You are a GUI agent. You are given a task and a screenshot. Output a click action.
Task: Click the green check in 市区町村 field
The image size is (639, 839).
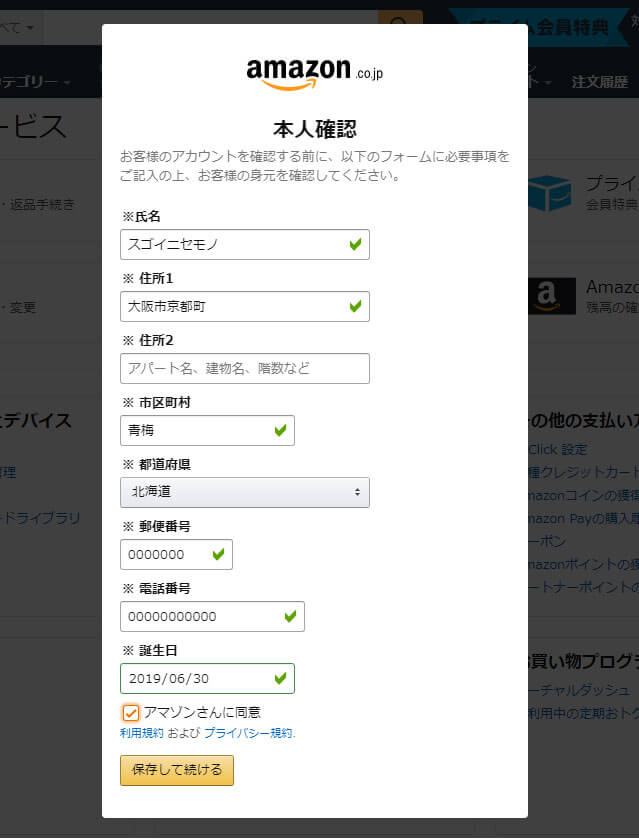[280, 430]
